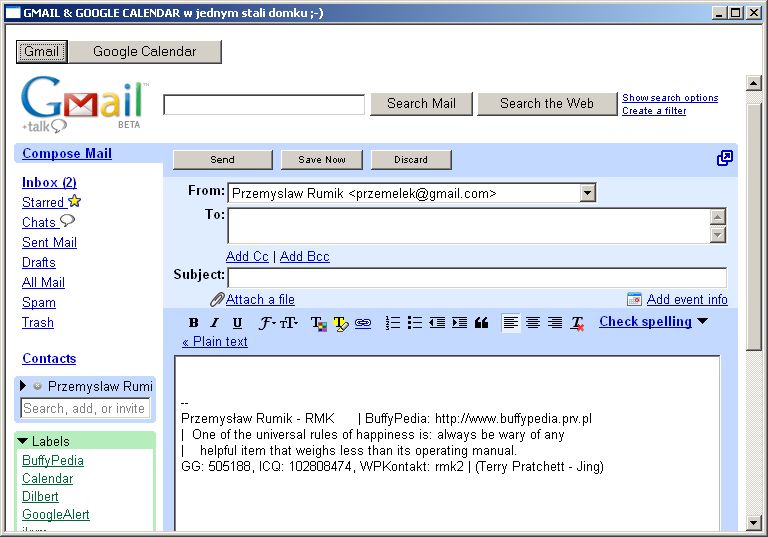
Task: Open the font size picker icon
Action: [x=288, y=322]
